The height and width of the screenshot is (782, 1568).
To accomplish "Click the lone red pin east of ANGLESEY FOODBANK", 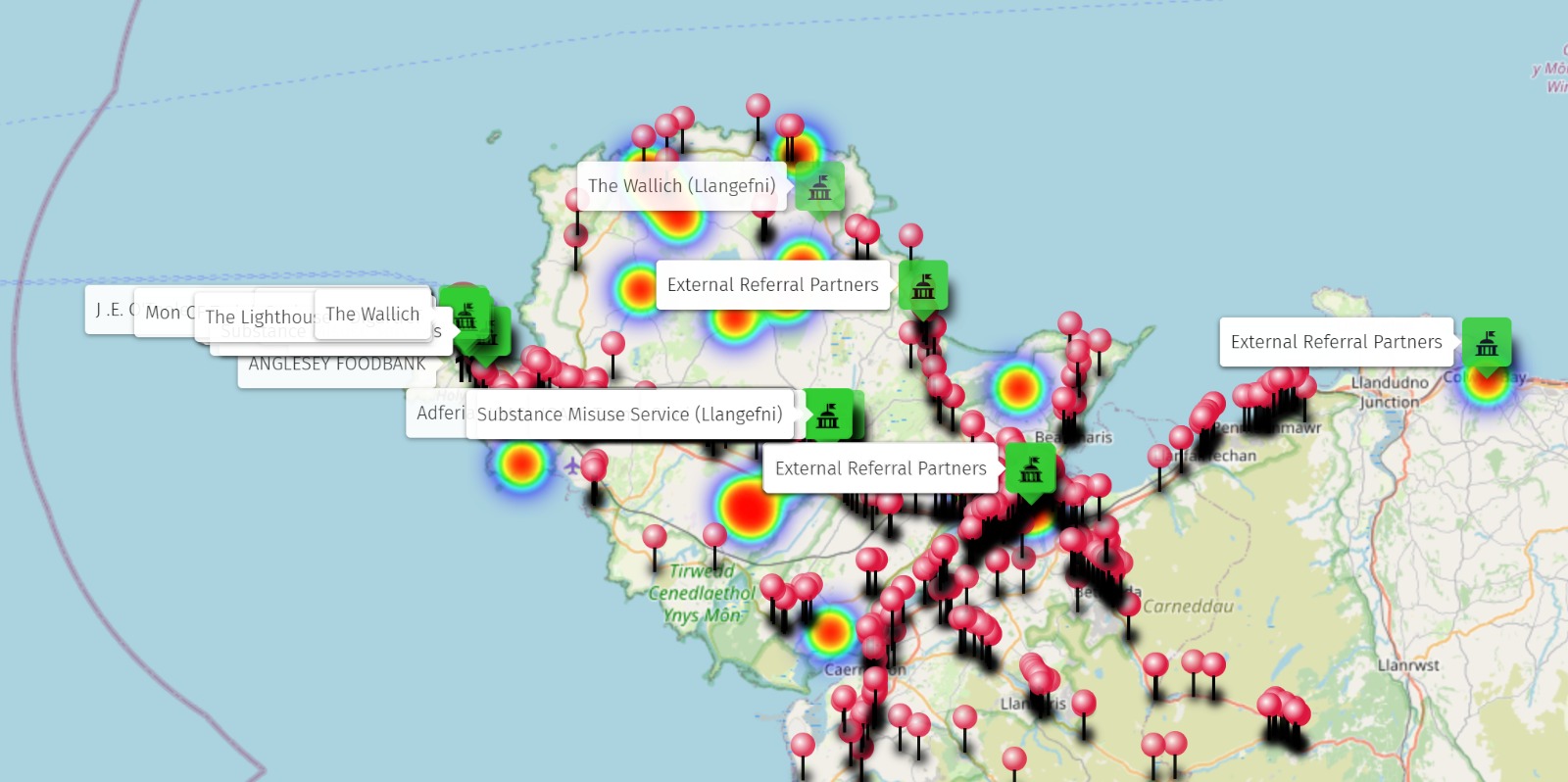I will (612, 345).
